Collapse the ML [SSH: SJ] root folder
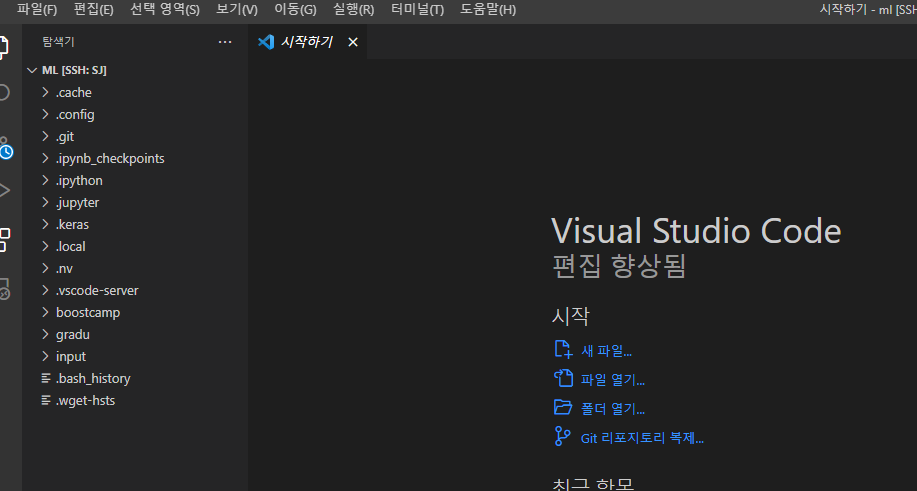917x491 pixels. 32,70
